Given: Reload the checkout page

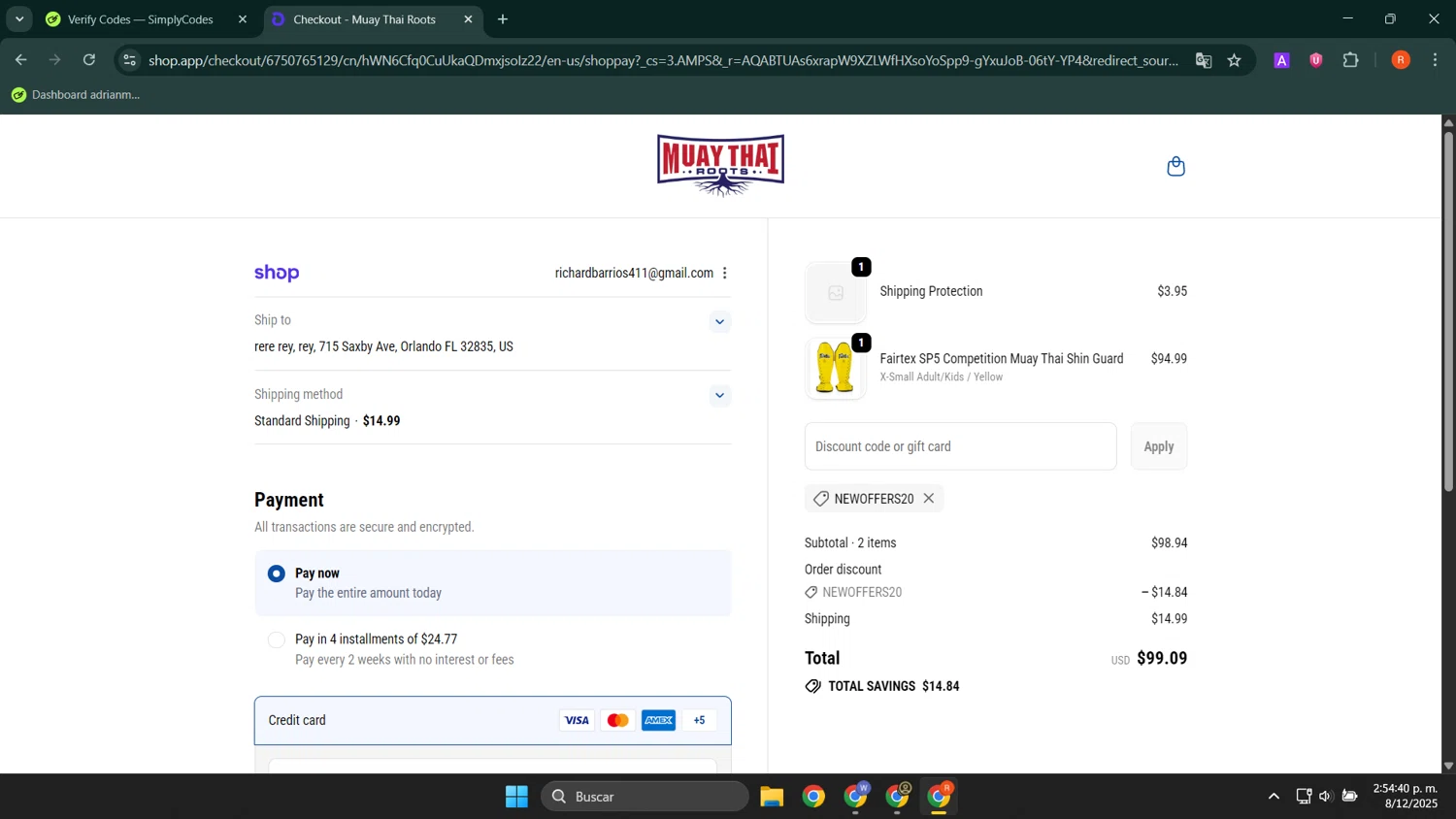Looking at the screenshot, I should [x=89, y=60].
